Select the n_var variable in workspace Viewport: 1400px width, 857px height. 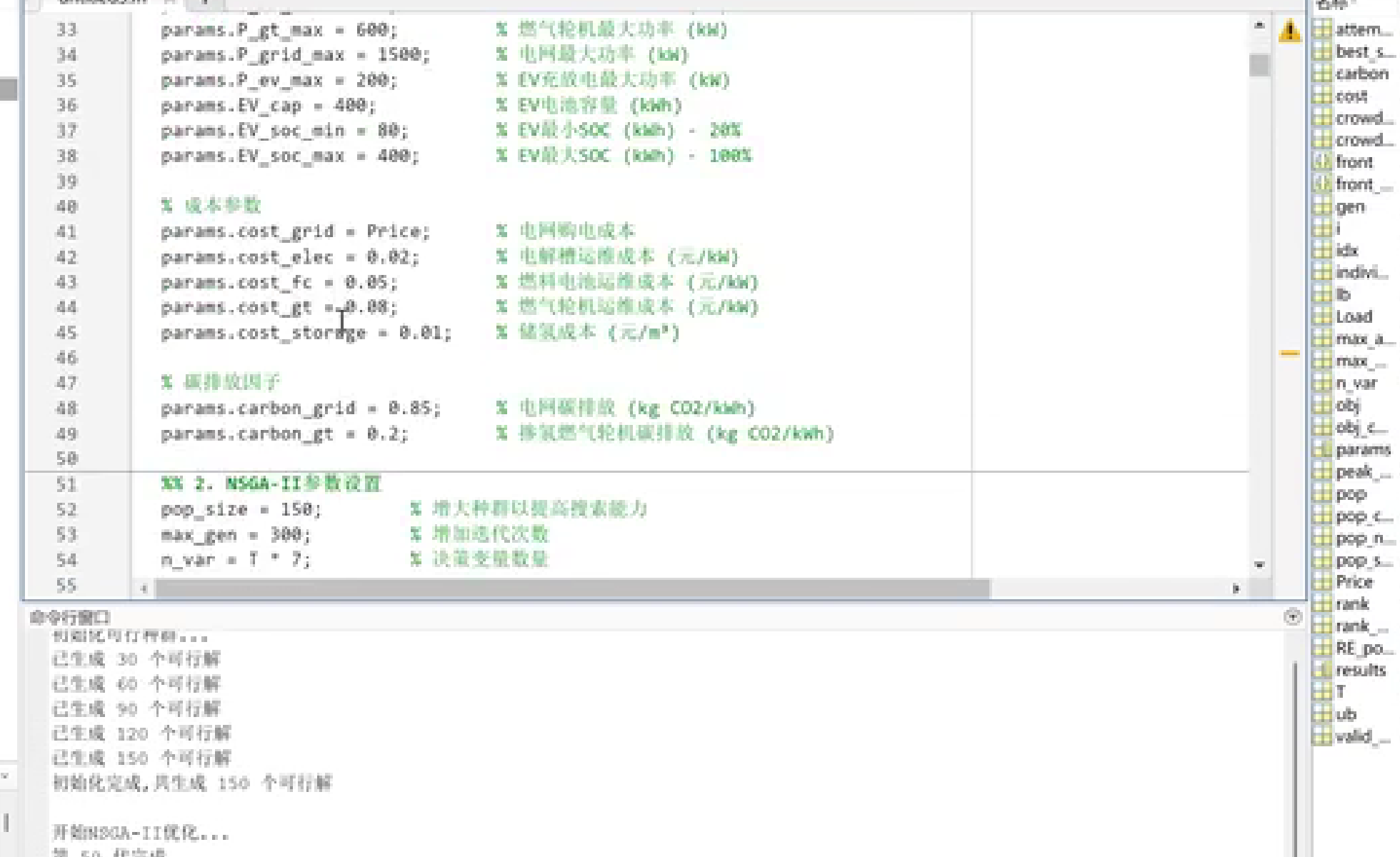[1356, 384]
